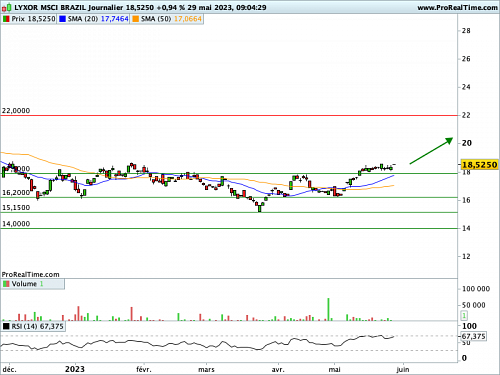The image size is (500, 375).
Task: Click the 15,1500 support level label
Action: click(x=16, y=208)
